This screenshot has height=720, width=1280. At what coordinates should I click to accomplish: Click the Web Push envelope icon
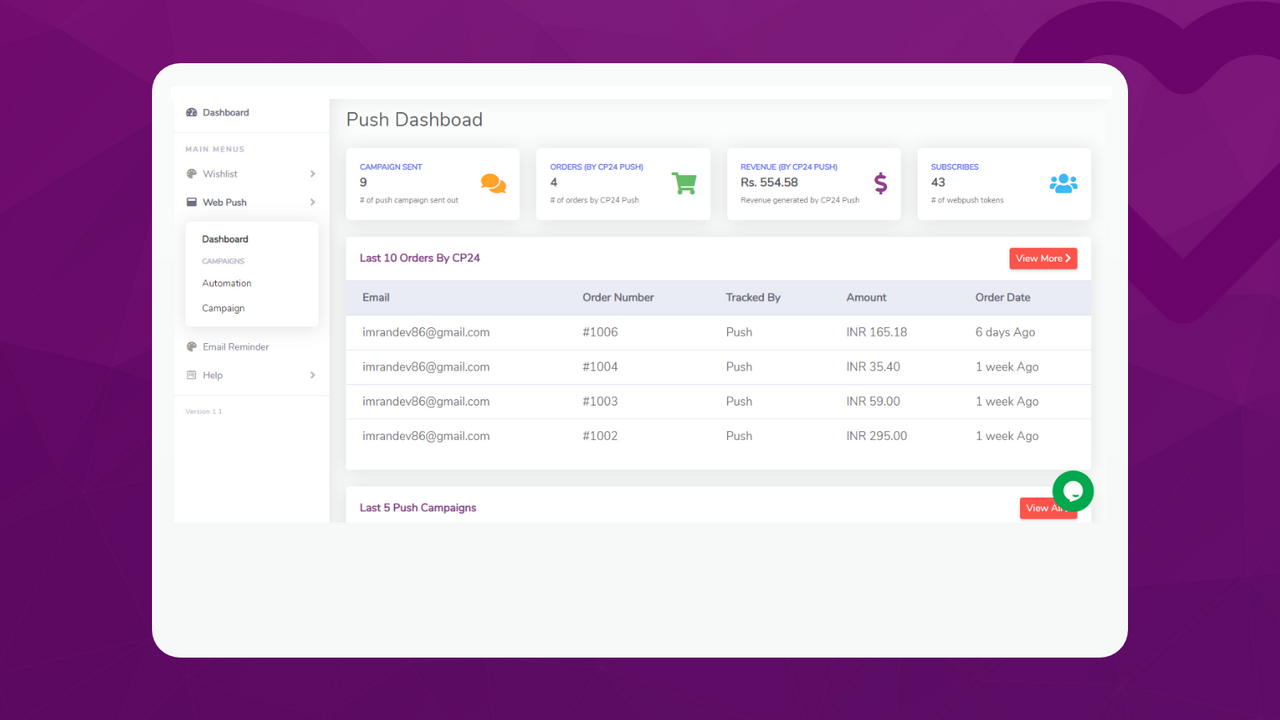click(191, 202)
